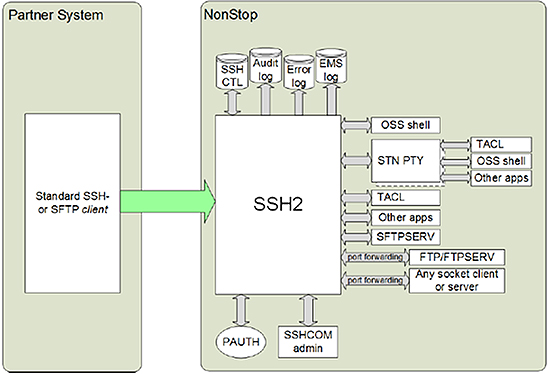The width and height of the screenshot is (550, 374).
Task: Click the Other apps box right of STN PTY
Action: tap(501, 178)
